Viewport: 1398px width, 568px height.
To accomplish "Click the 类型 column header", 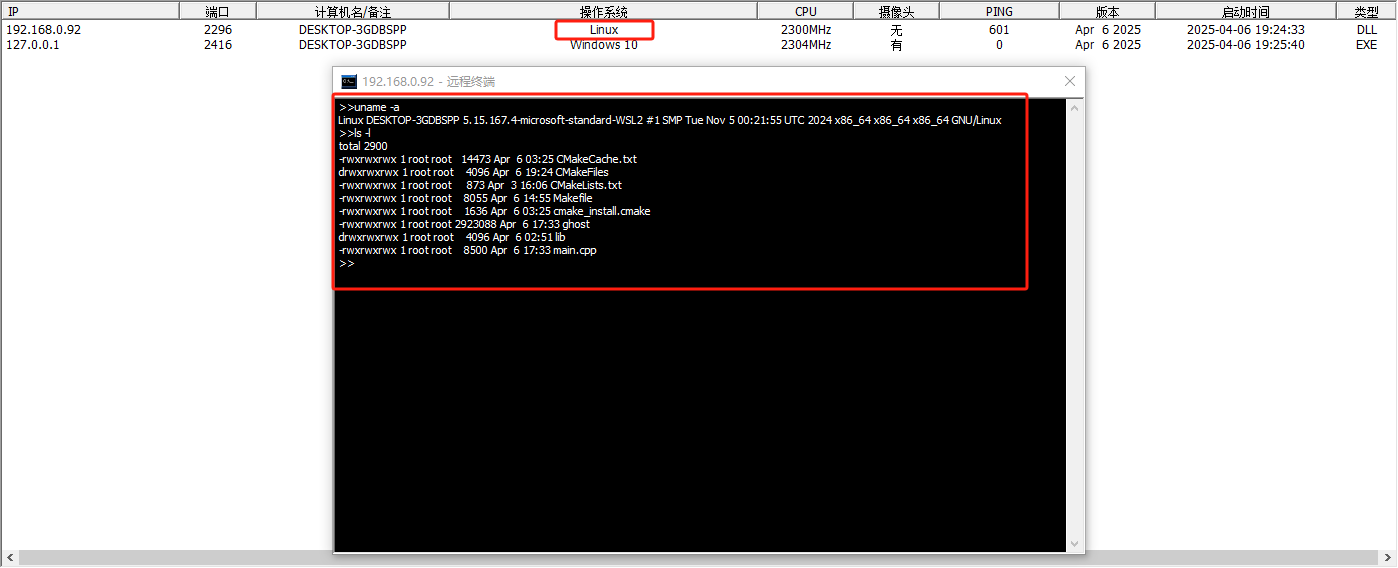I will pos(1366,11).
